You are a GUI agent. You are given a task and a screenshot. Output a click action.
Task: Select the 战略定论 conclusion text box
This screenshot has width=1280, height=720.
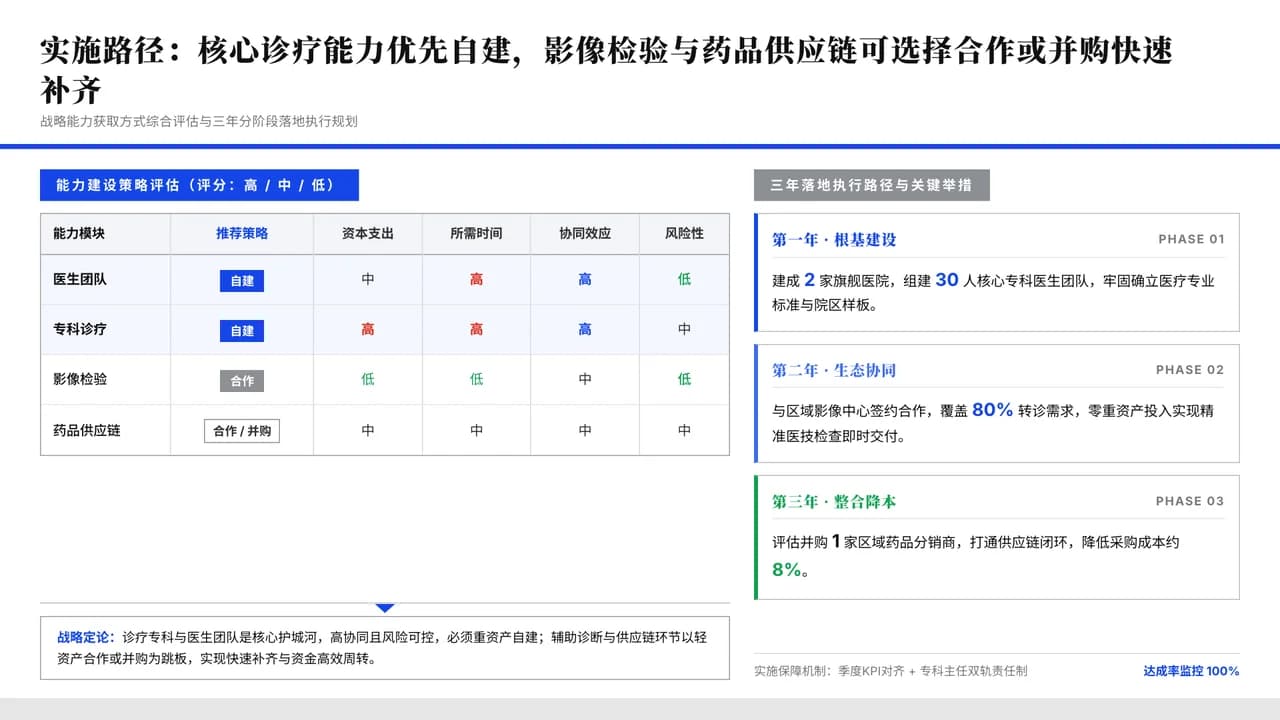coord(385,648)
